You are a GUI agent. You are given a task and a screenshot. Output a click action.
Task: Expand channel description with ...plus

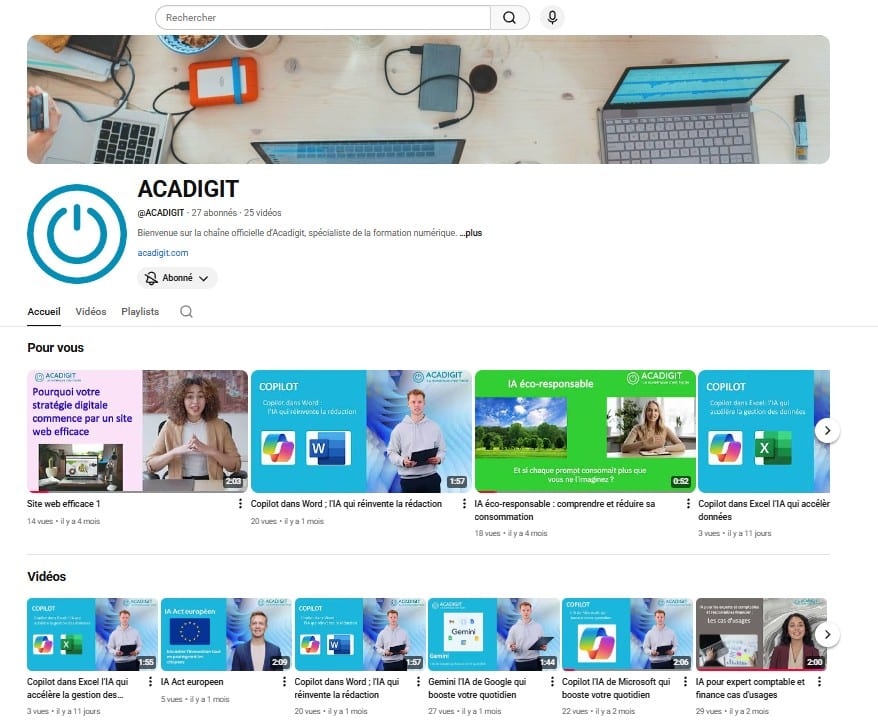(471, 233)
